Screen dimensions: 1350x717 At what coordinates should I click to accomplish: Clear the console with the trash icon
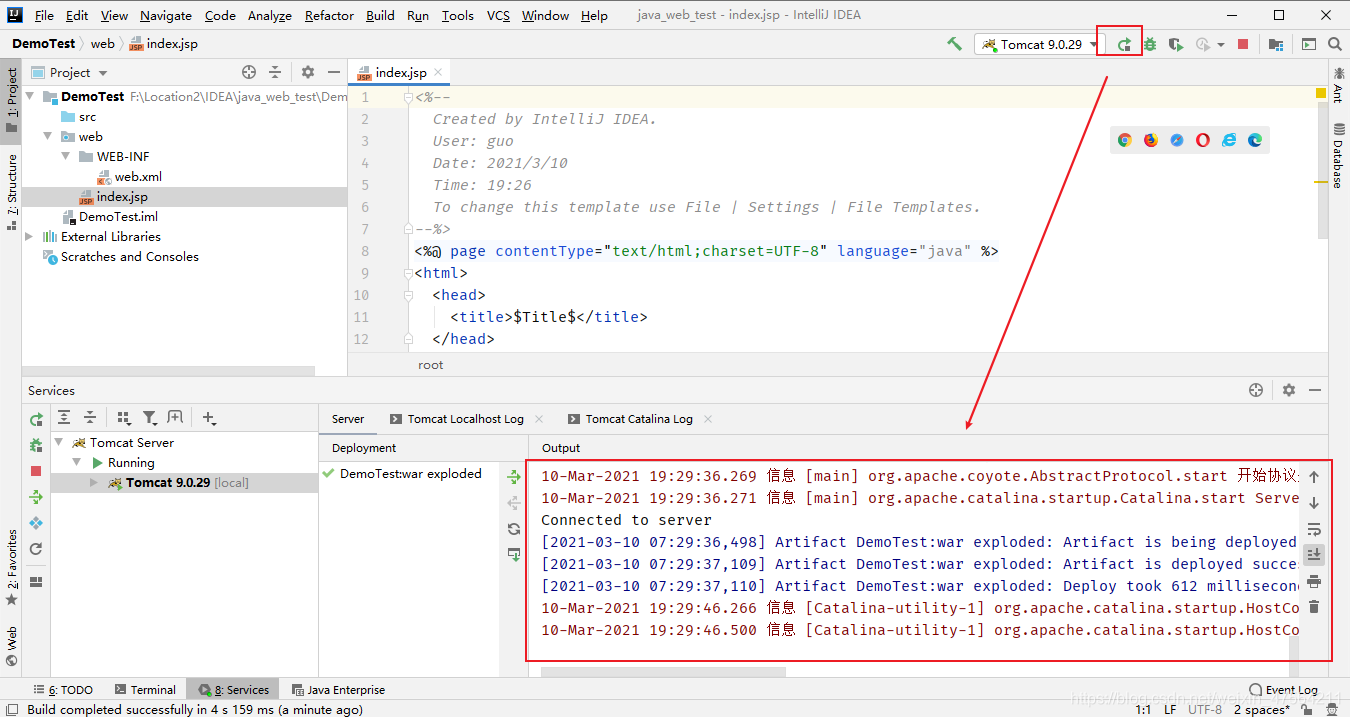pyautogui.click(x=1314, y=607)
